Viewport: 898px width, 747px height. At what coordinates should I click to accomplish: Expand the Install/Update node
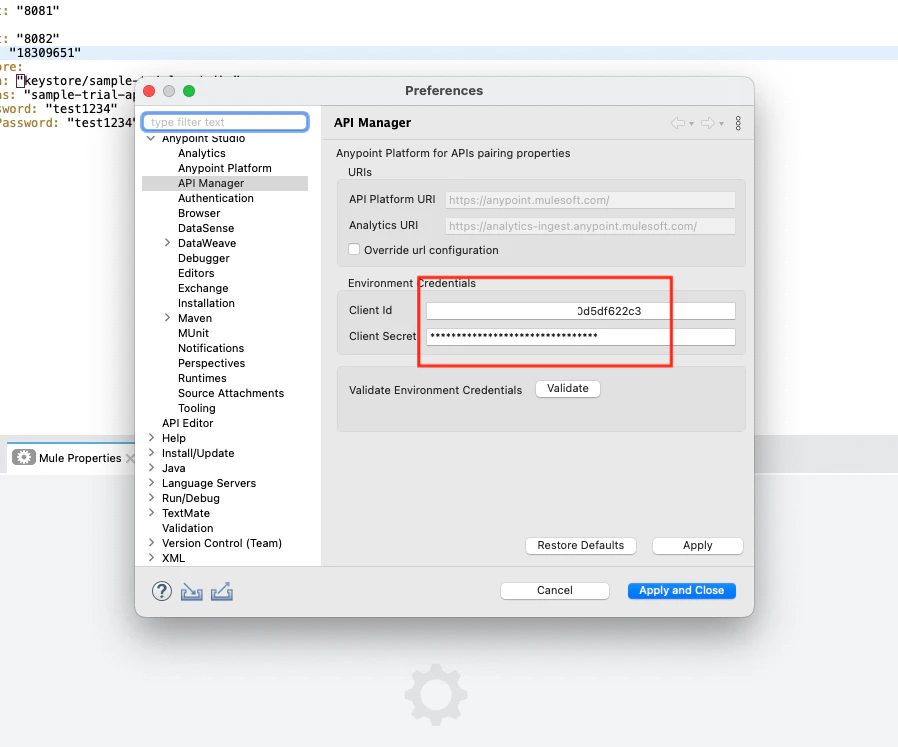click(x=151, y=453)
